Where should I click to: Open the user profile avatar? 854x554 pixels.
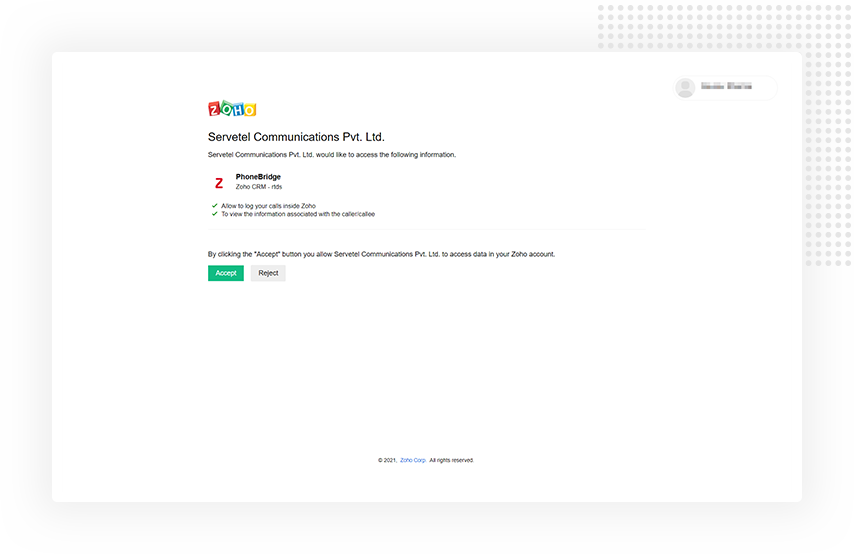coord(685,87)
